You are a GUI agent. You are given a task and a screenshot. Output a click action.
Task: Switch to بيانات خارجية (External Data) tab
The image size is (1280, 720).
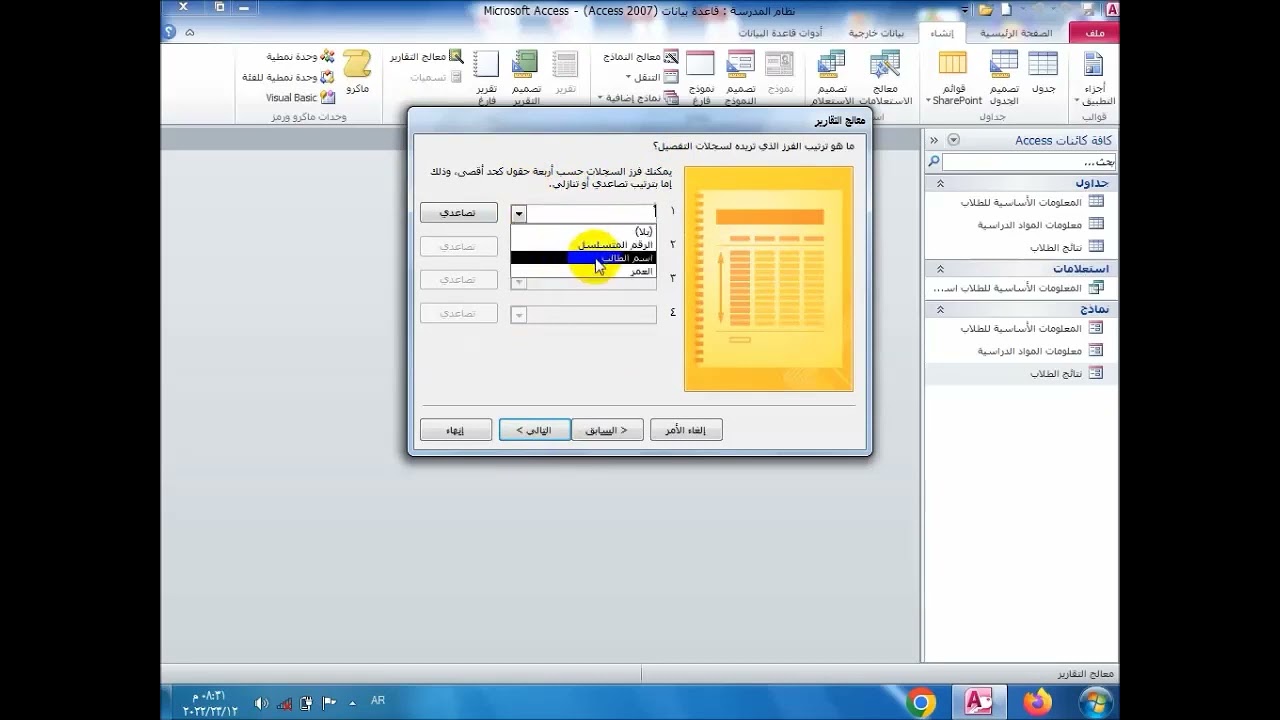(876, 33)
